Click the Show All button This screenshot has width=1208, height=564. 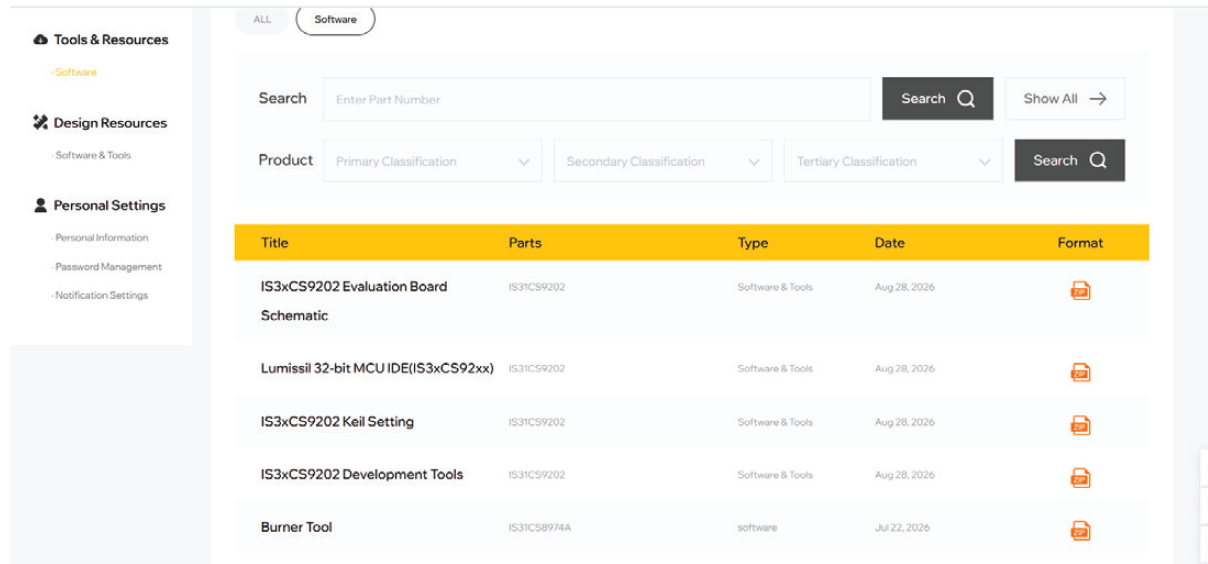tap(1065, 98)
